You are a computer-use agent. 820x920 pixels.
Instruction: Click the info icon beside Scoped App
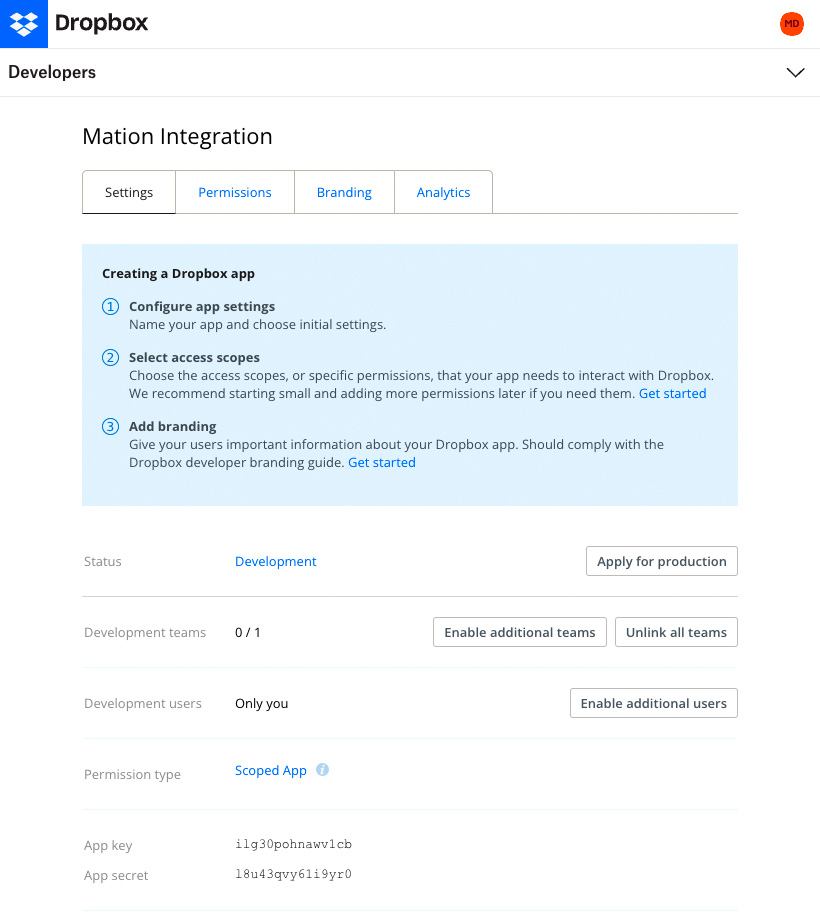coord(322,769)
